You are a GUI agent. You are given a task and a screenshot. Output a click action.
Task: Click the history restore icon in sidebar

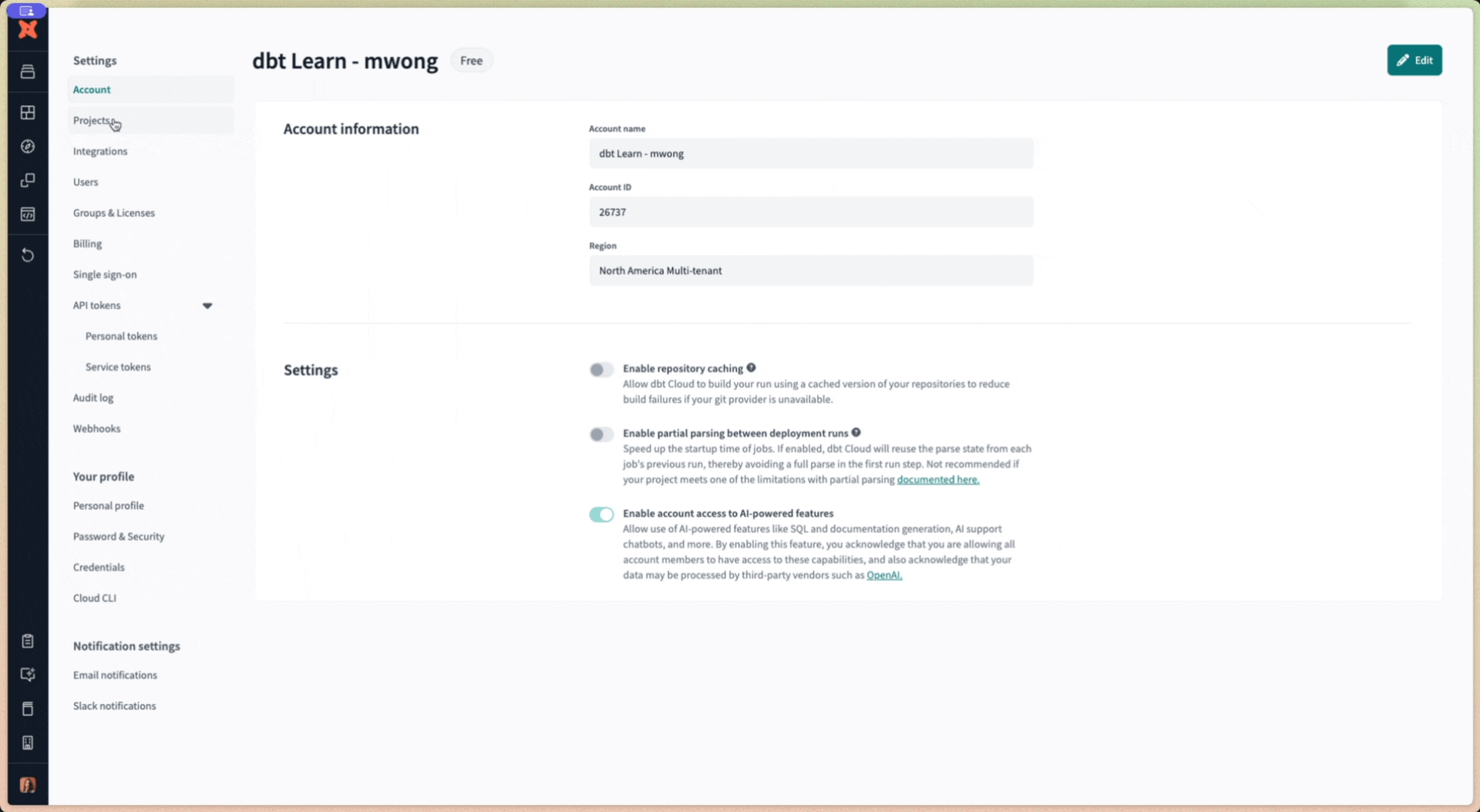(28, 255)
